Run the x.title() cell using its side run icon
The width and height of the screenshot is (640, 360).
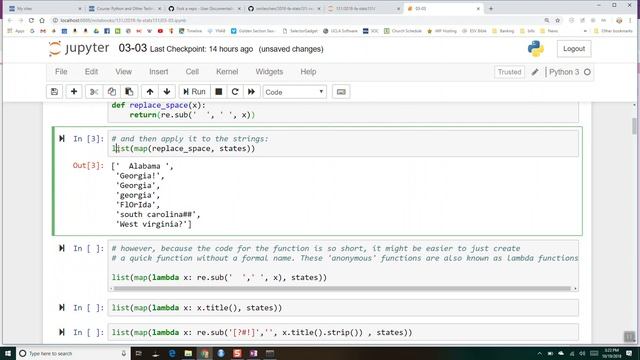(62, 307)
